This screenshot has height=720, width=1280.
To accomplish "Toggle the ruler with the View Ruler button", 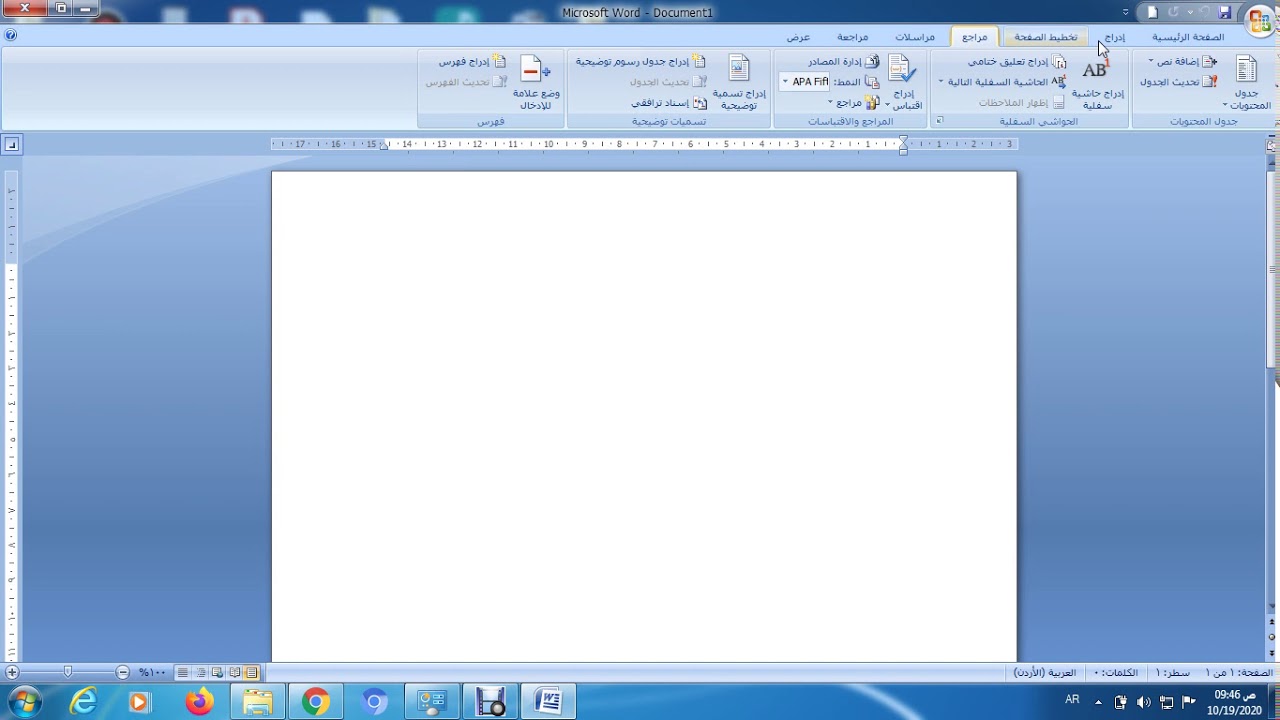I will (x=1272, y=145).
